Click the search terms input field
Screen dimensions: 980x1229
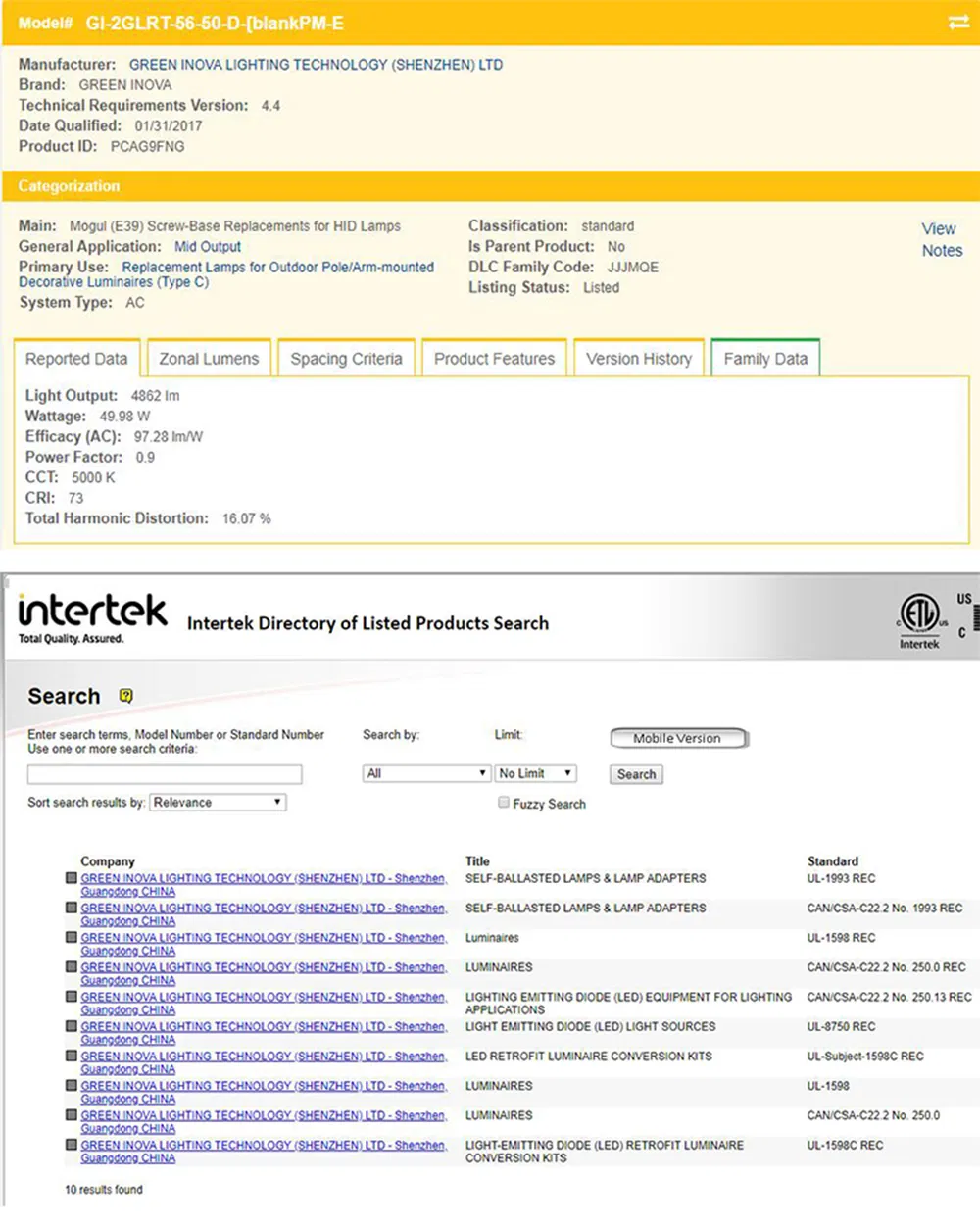click(x=165, y=774)
